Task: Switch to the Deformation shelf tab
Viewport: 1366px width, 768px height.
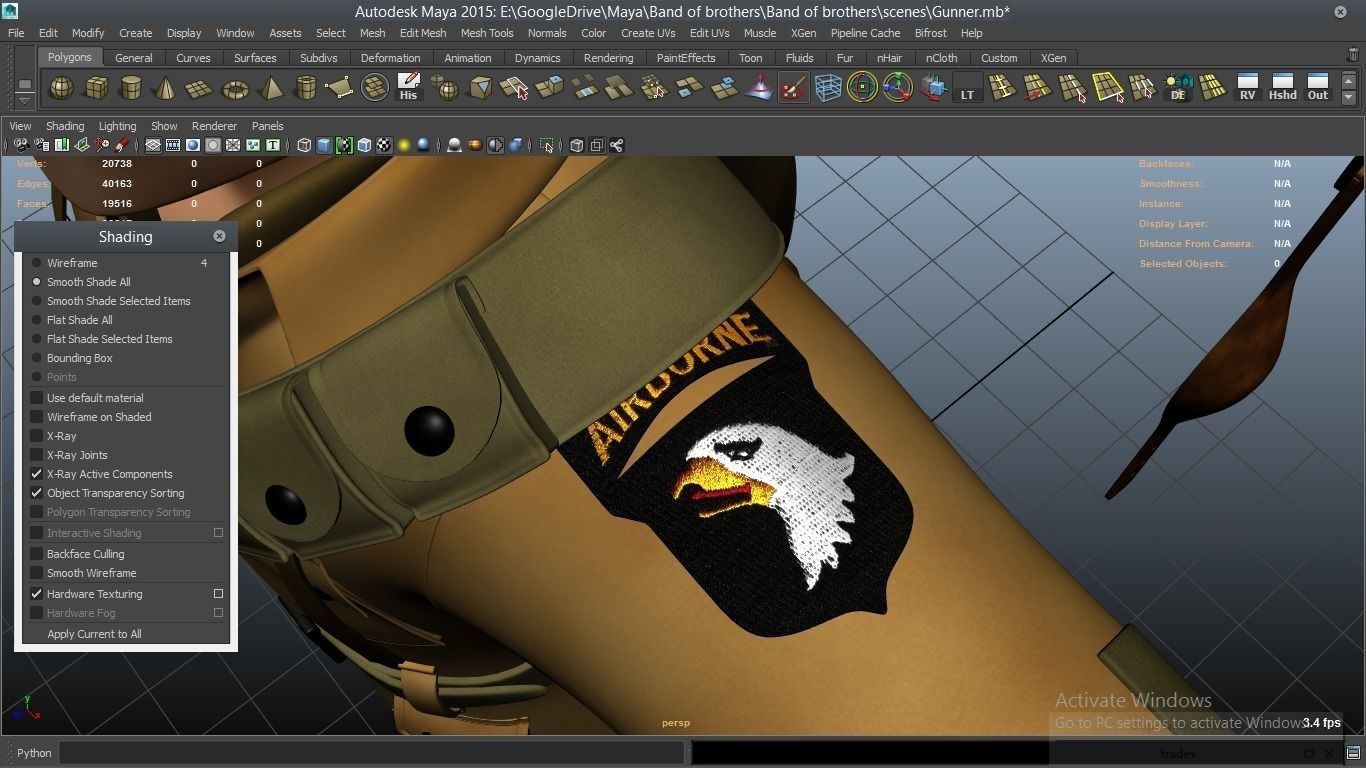Action: (x=390, y=58)
